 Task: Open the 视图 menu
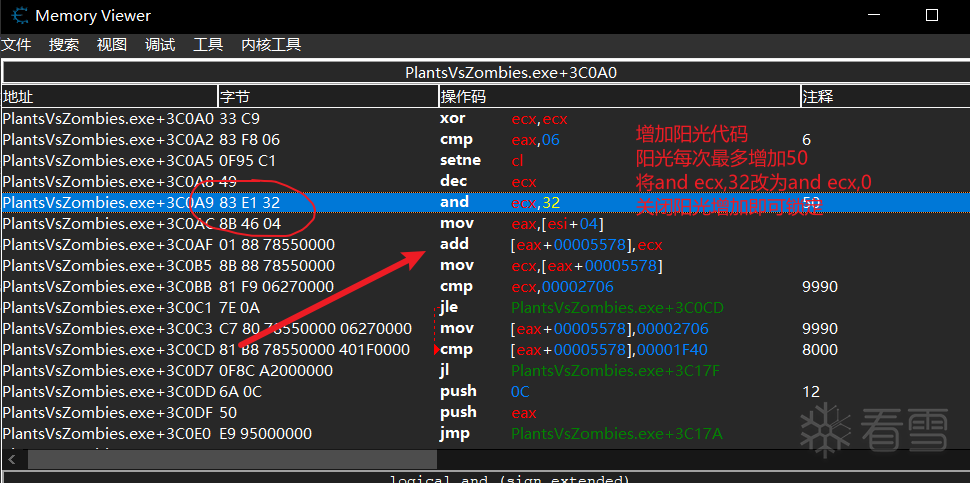point(112,45)
